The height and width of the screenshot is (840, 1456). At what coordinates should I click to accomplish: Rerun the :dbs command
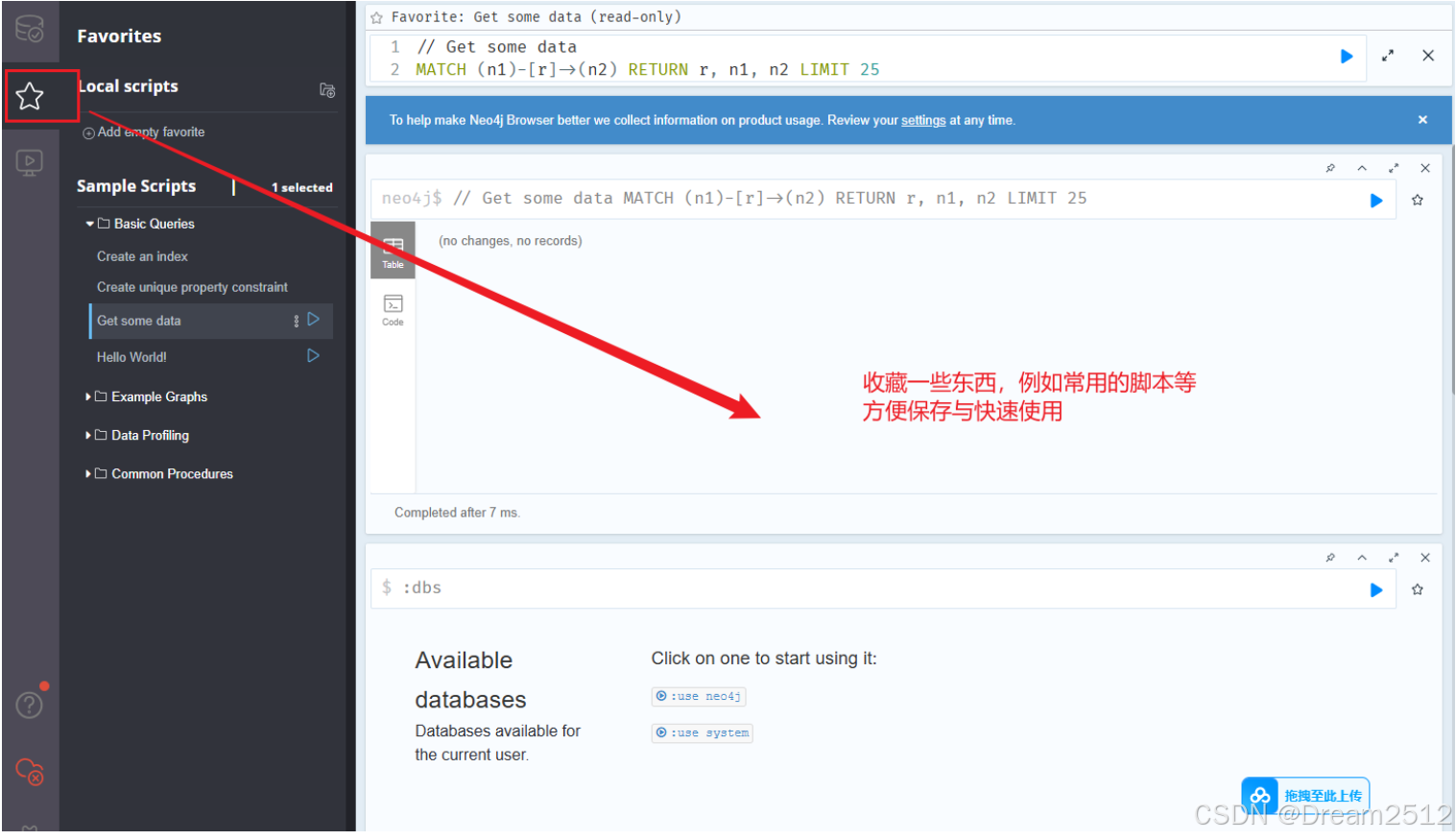pos(1376,590)
